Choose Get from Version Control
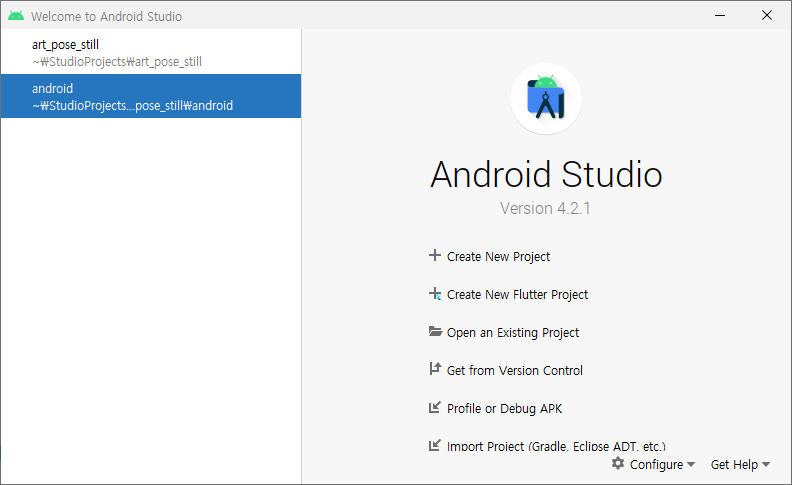792x485 pixels. click(x=515, y=371)
